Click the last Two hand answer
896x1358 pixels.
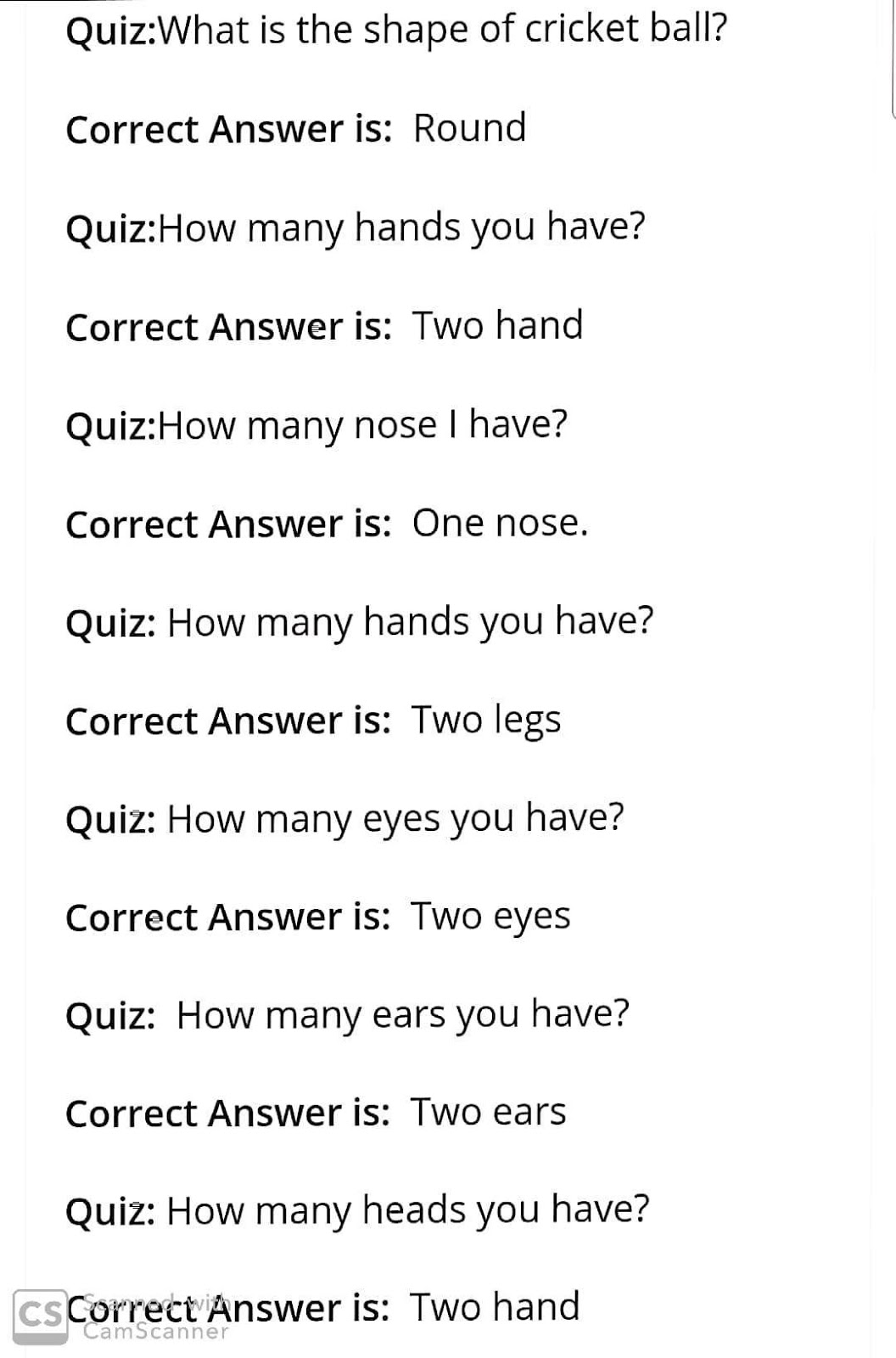point(496,1307)
